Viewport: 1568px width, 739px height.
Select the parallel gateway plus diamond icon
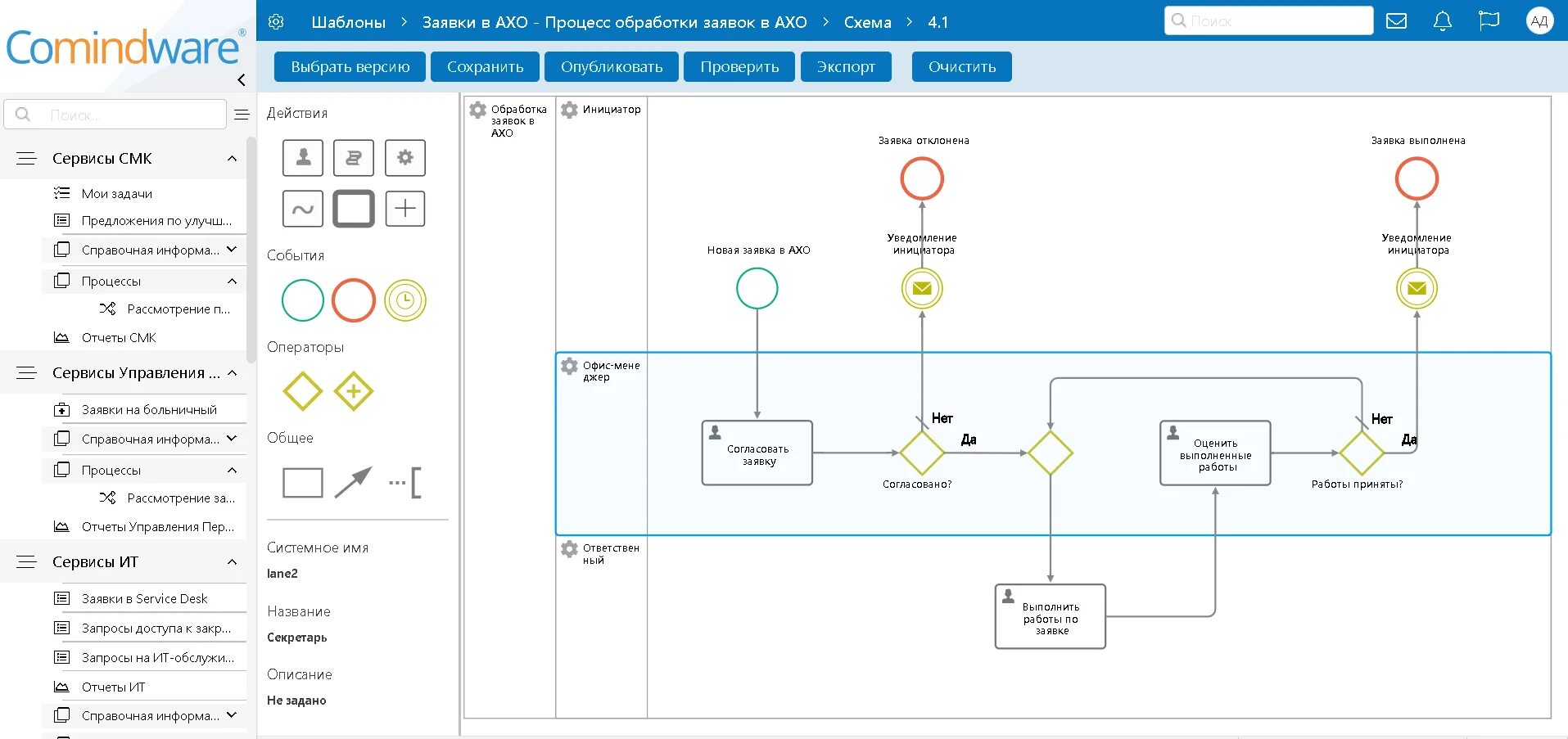(354, 391)
